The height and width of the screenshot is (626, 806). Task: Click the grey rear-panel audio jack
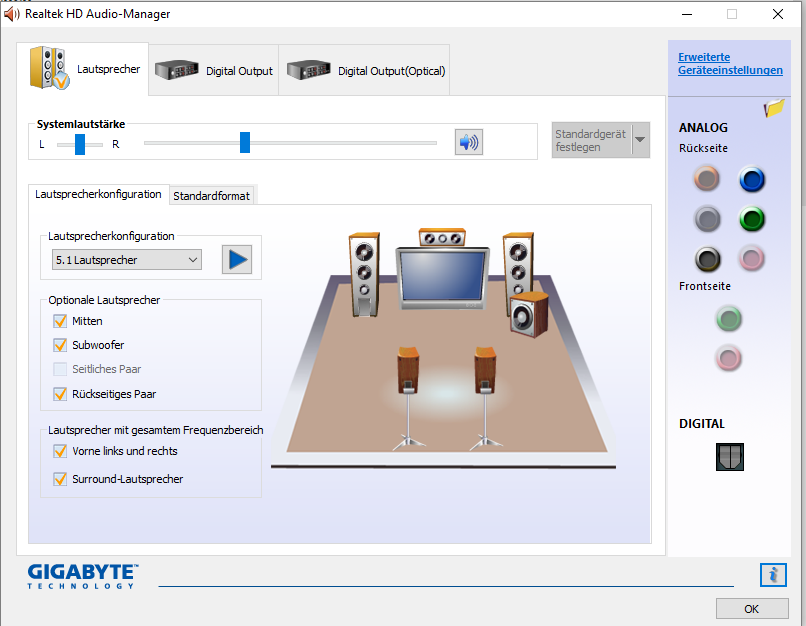(x=707, y=219)
